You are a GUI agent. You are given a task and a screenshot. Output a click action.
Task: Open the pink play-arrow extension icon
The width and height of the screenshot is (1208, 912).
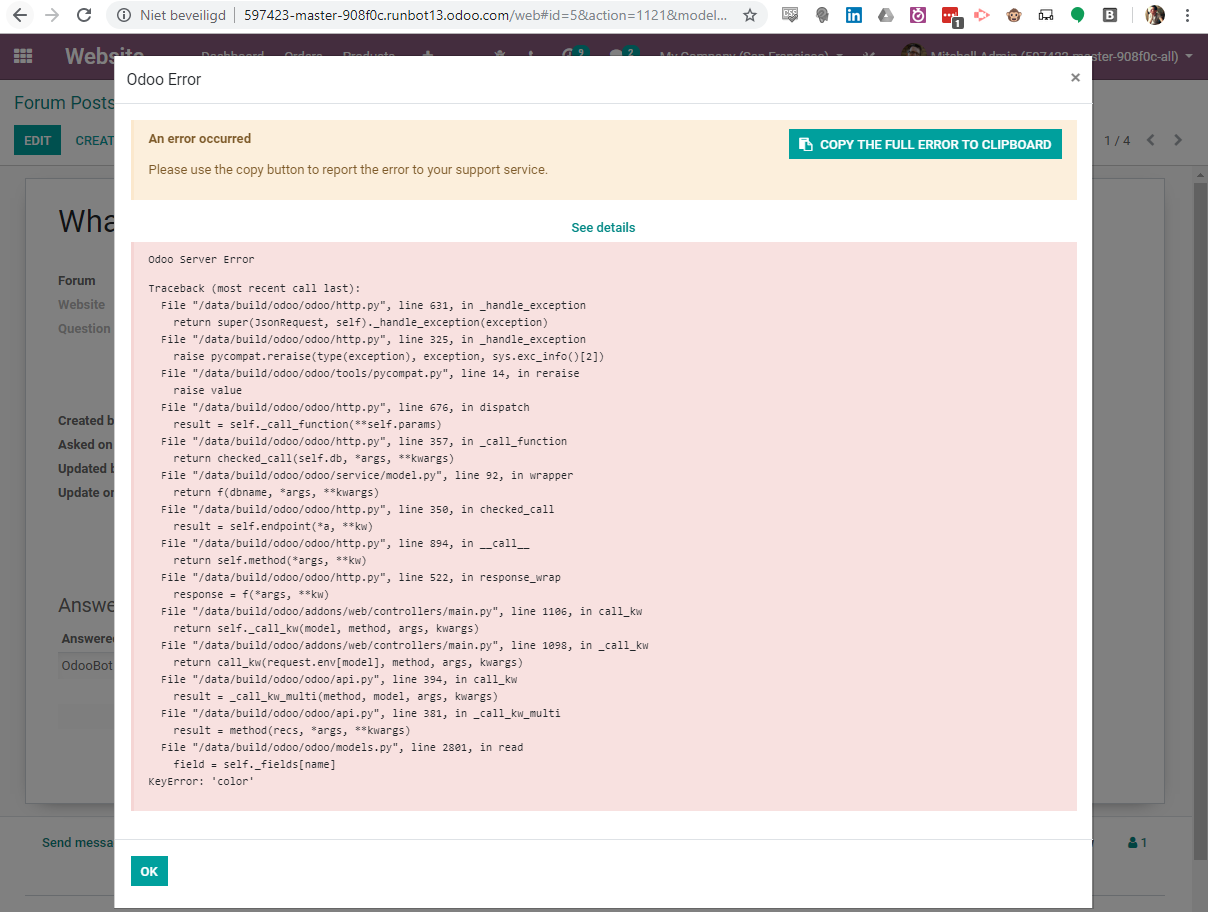(x=982, y=15)
